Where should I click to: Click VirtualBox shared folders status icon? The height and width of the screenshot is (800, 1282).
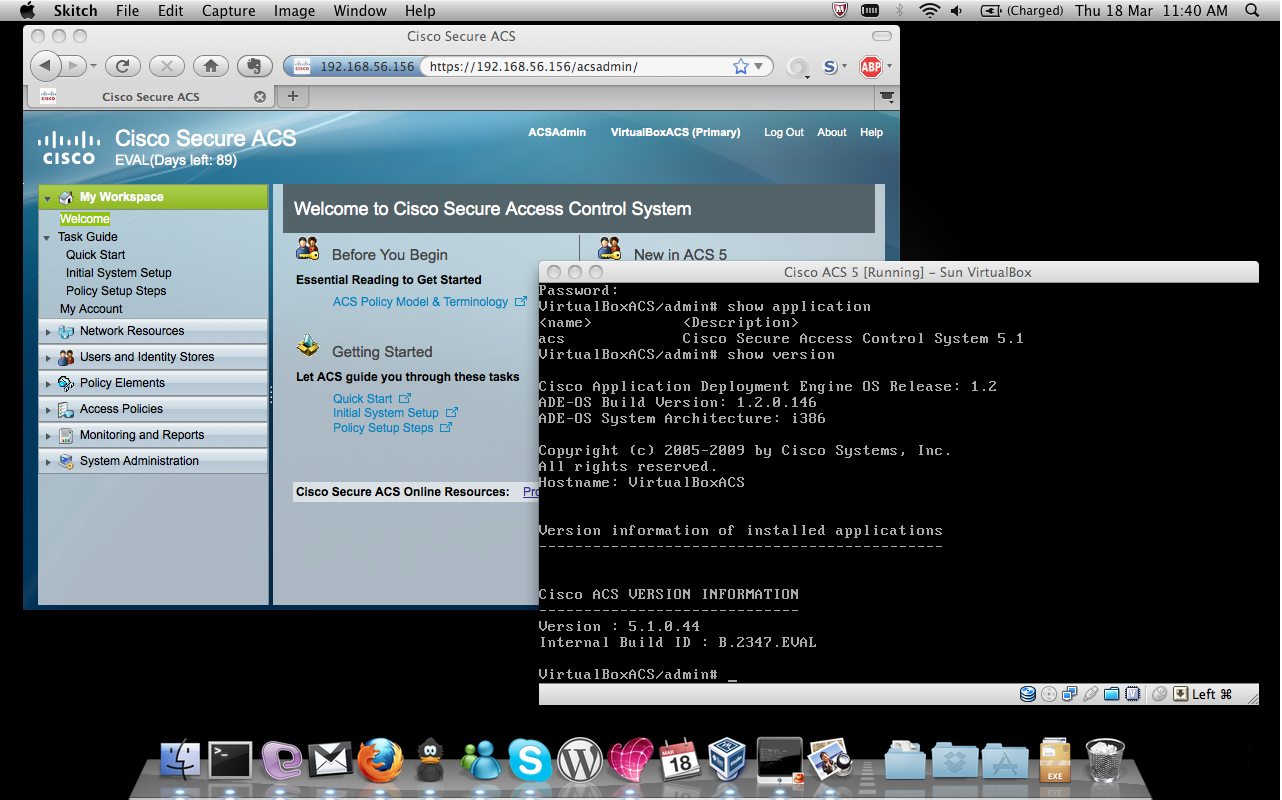point(1111,694)
